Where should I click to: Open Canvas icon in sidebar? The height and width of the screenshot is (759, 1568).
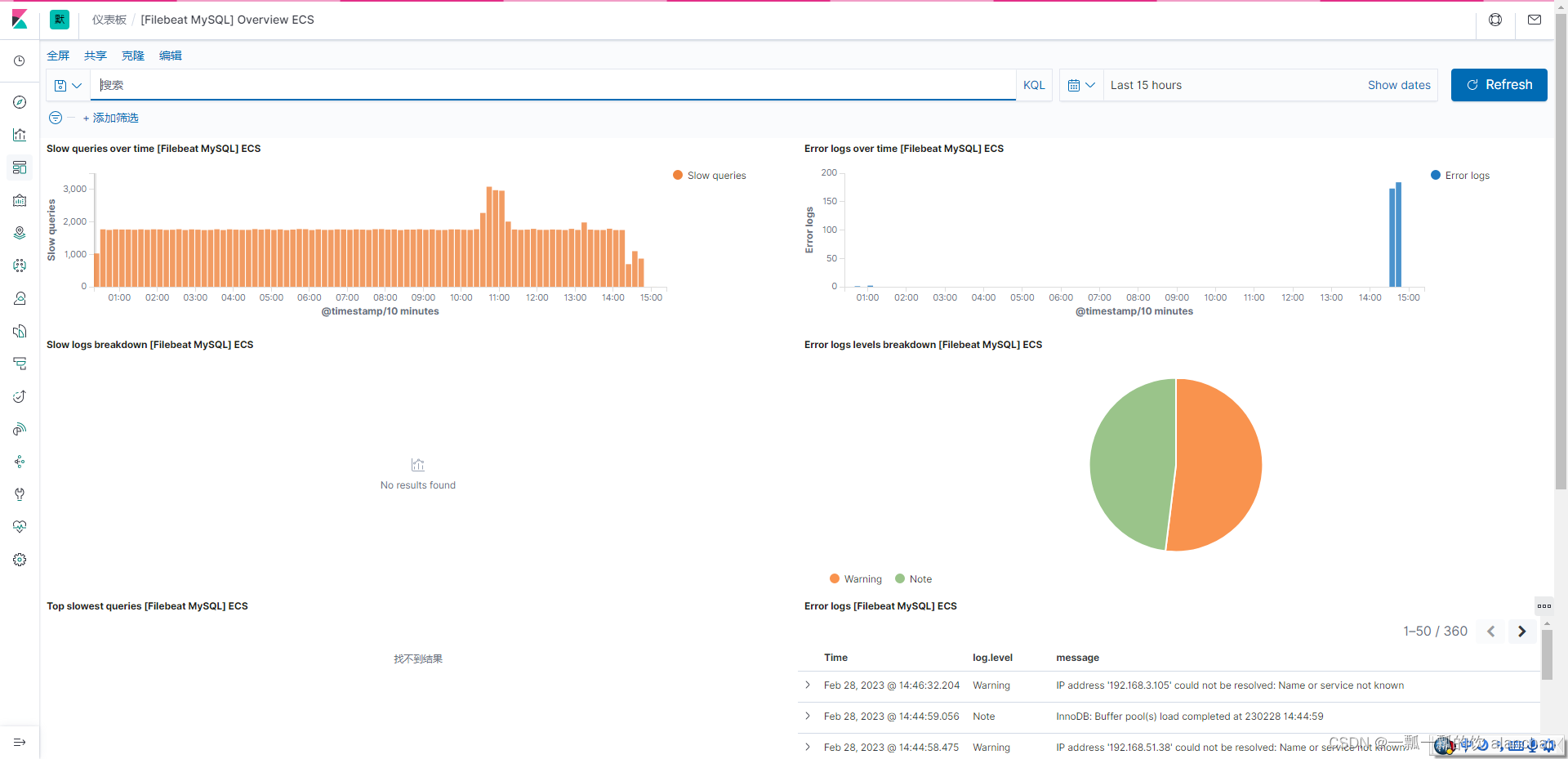tap(20, 200)
